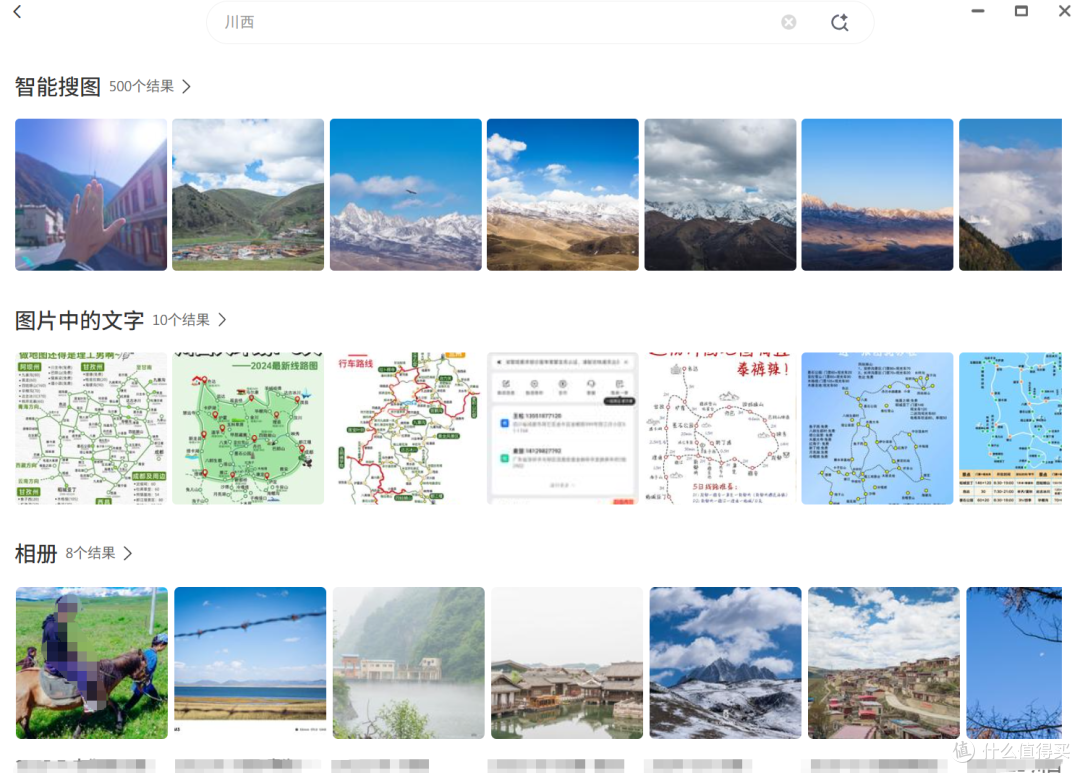Open the clear-sky sunset mountain ridge photo

[x=878, y=194]
